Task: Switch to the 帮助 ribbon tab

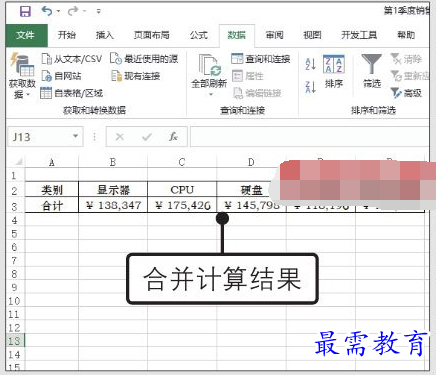Action: click(406, 35)
